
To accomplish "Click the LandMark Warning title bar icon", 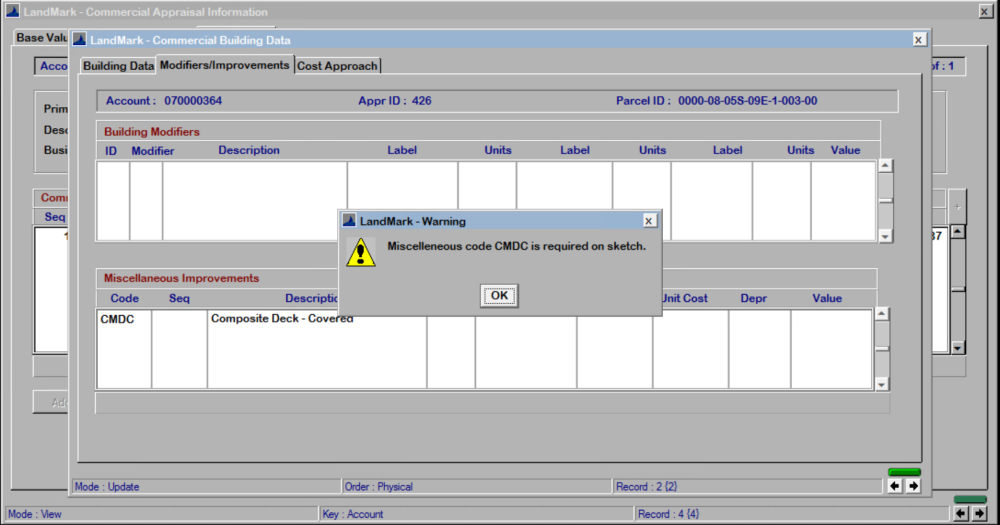I will click(x=349, y=221).
